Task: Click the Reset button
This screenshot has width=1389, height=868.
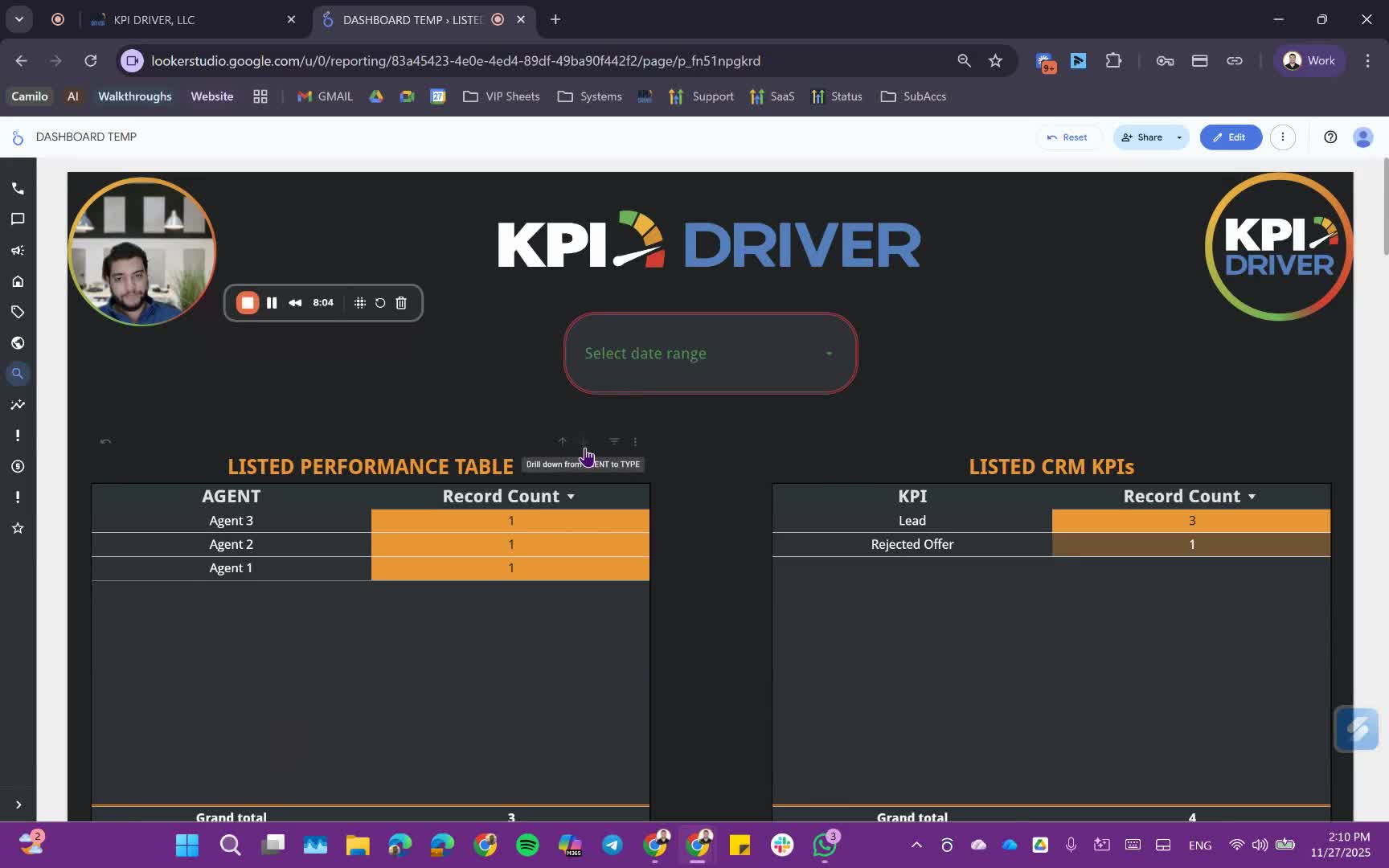Action: [x=1067, y=137]
